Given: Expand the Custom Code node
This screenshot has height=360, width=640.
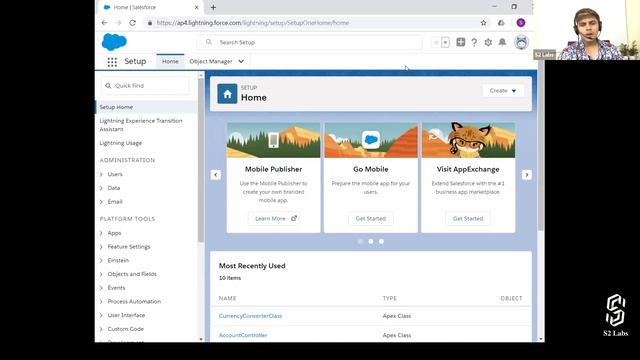Looking at the screenshot, I should tap(101, 329).
